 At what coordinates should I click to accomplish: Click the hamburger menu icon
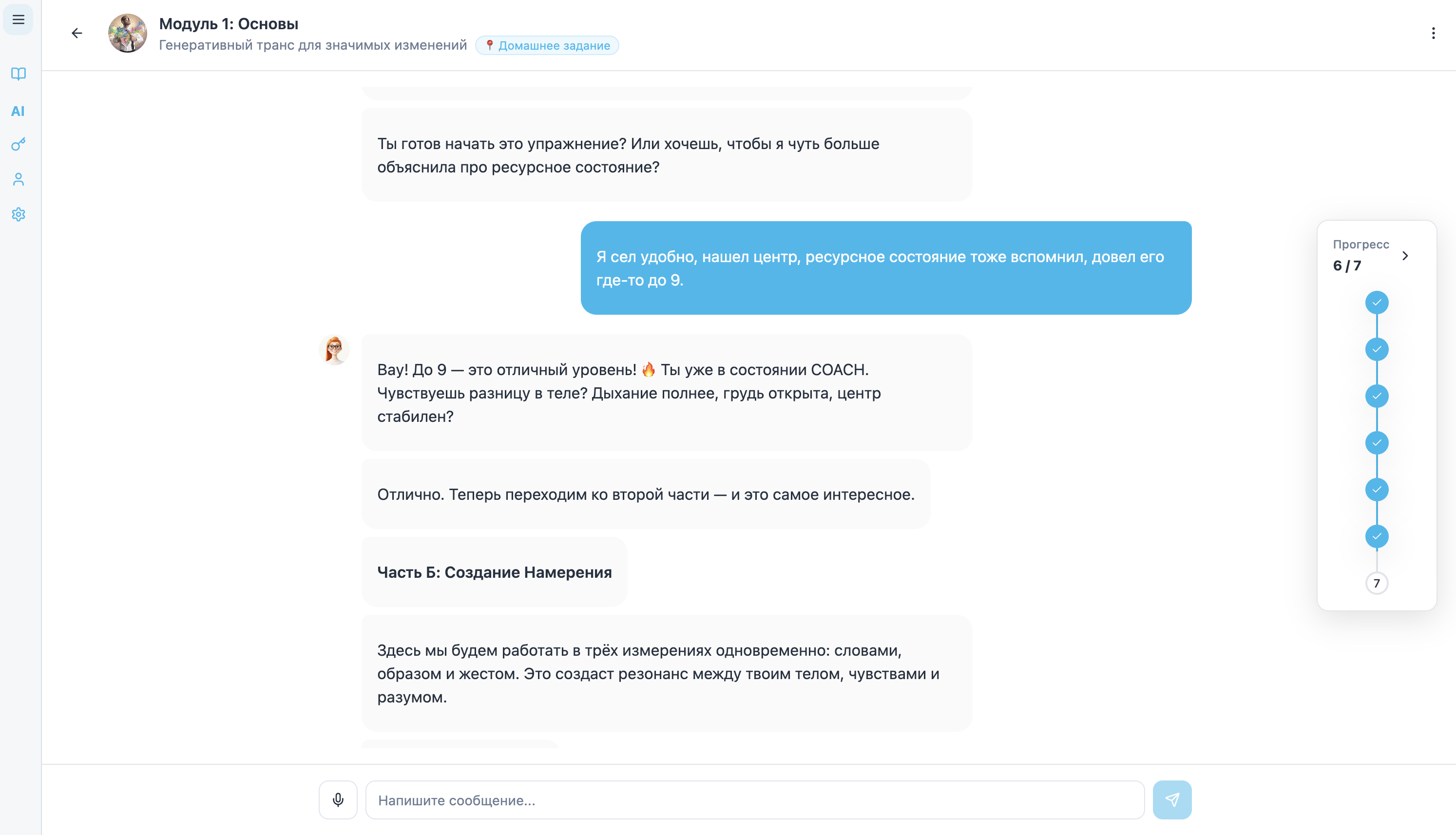19,20
